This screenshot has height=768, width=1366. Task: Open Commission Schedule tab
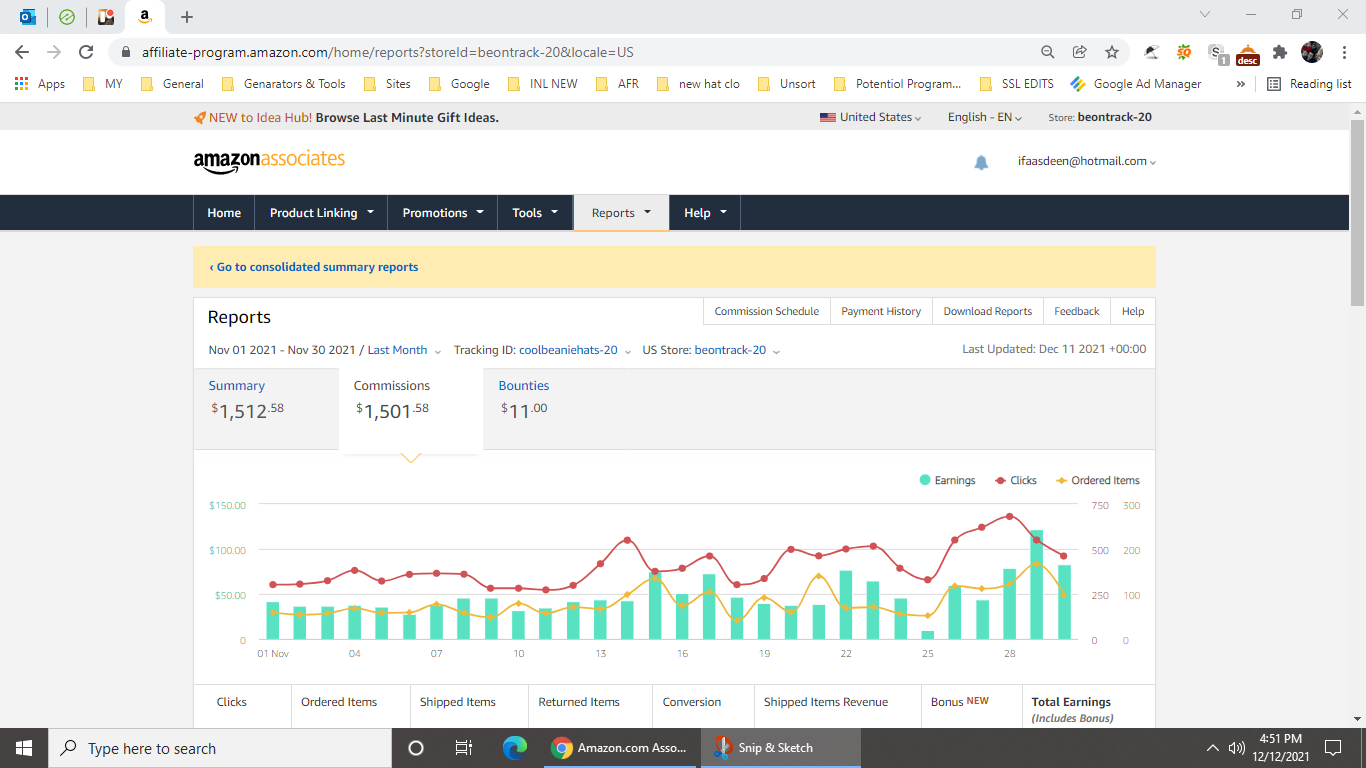(767, 311)
